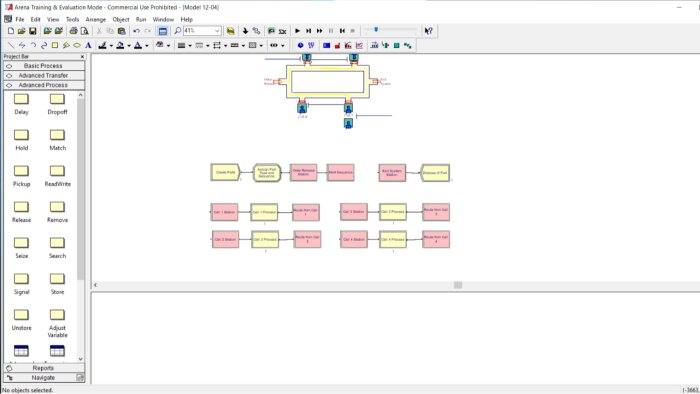Click the Clock animation icon
The height and width of the screenshot is (394, 700).
point(300,46)
